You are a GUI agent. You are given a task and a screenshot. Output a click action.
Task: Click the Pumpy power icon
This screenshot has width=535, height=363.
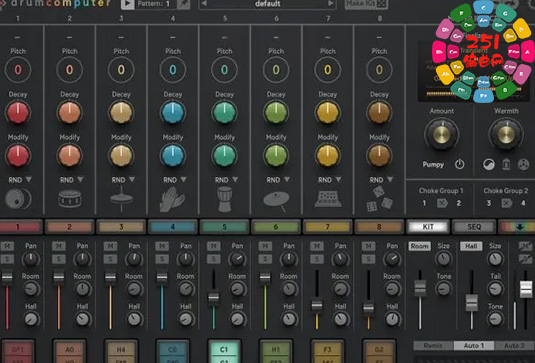point(460,164)
